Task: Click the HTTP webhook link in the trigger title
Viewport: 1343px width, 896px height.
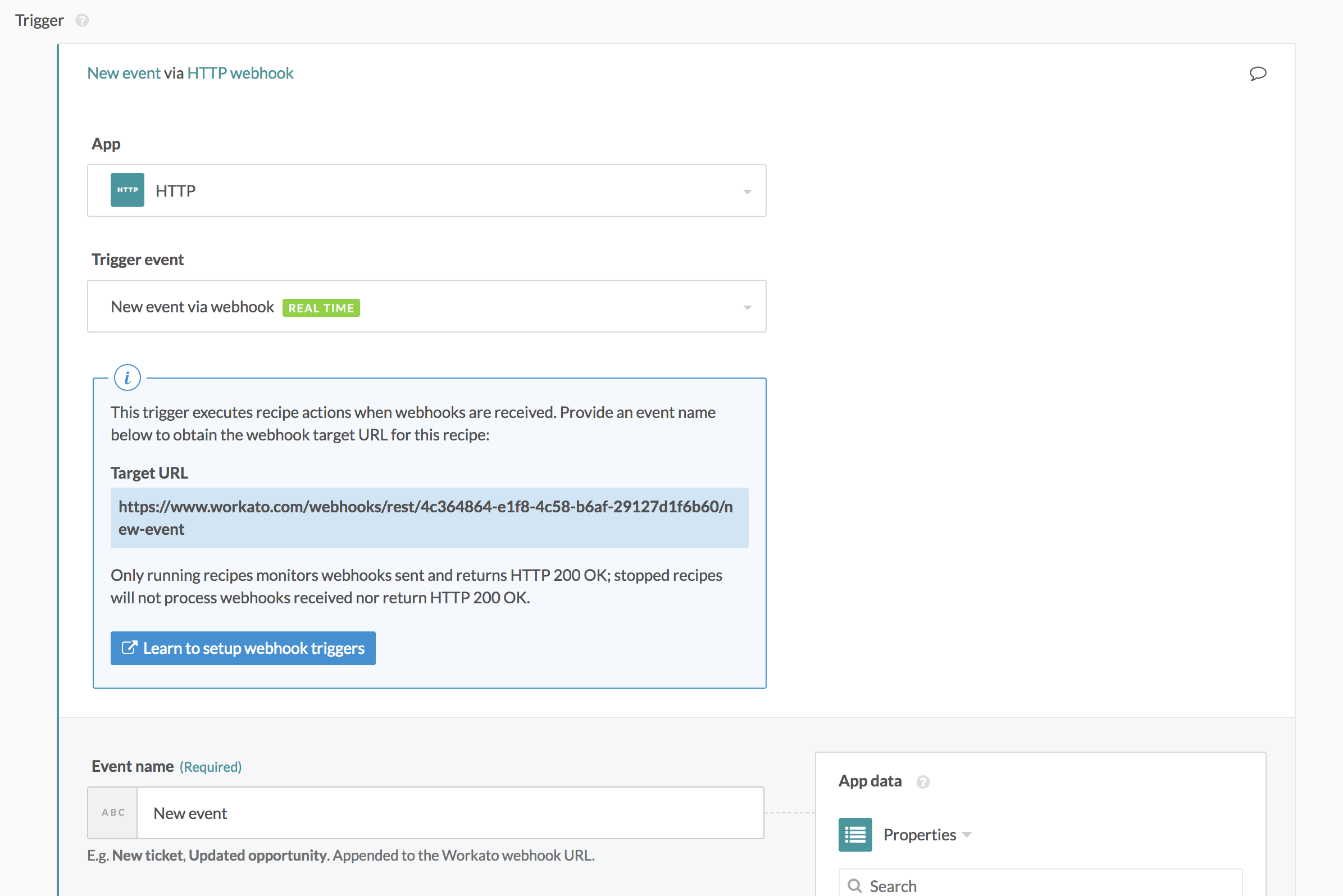Action: (x=240, y=72)
